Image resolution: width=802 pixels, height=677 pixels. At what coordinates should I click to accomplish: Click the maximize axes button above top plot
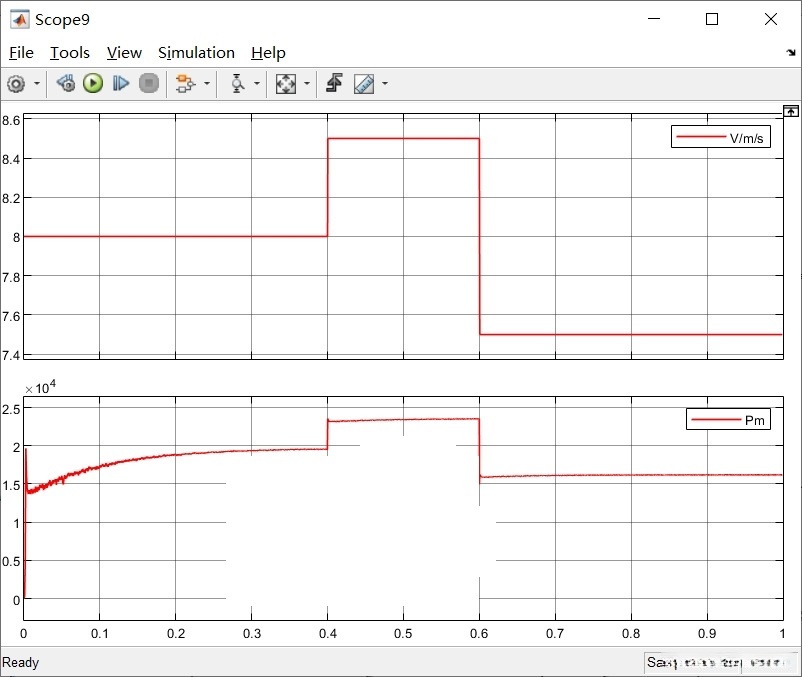(791, 110)
